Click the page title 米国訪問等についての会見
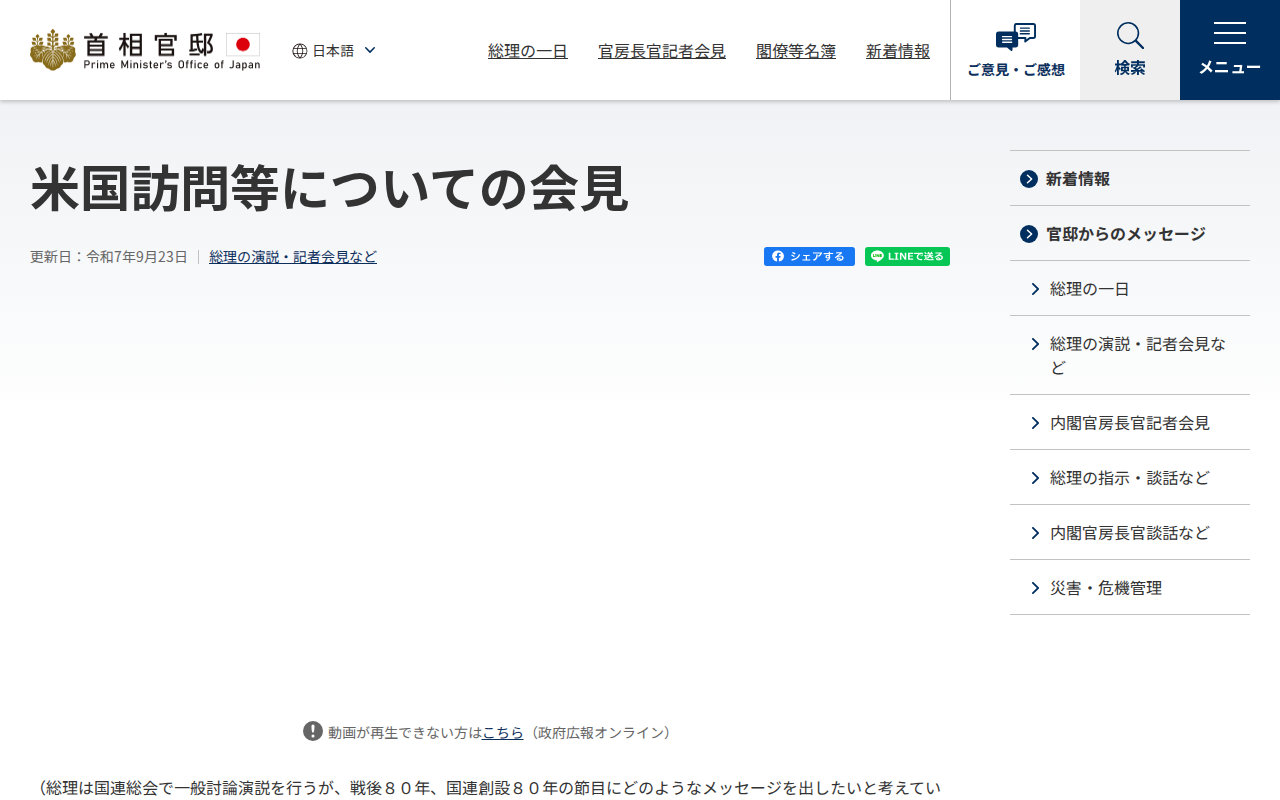The image size is (1280, 800). [330, 188]
